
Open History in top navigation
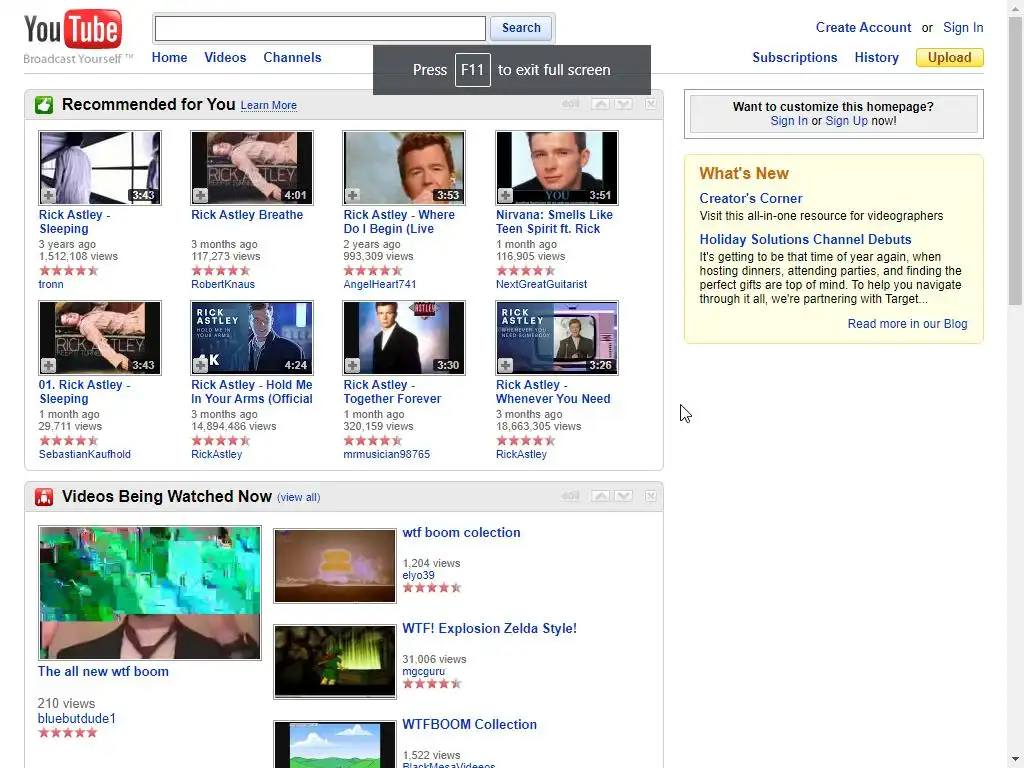click(x=876, y=57)
